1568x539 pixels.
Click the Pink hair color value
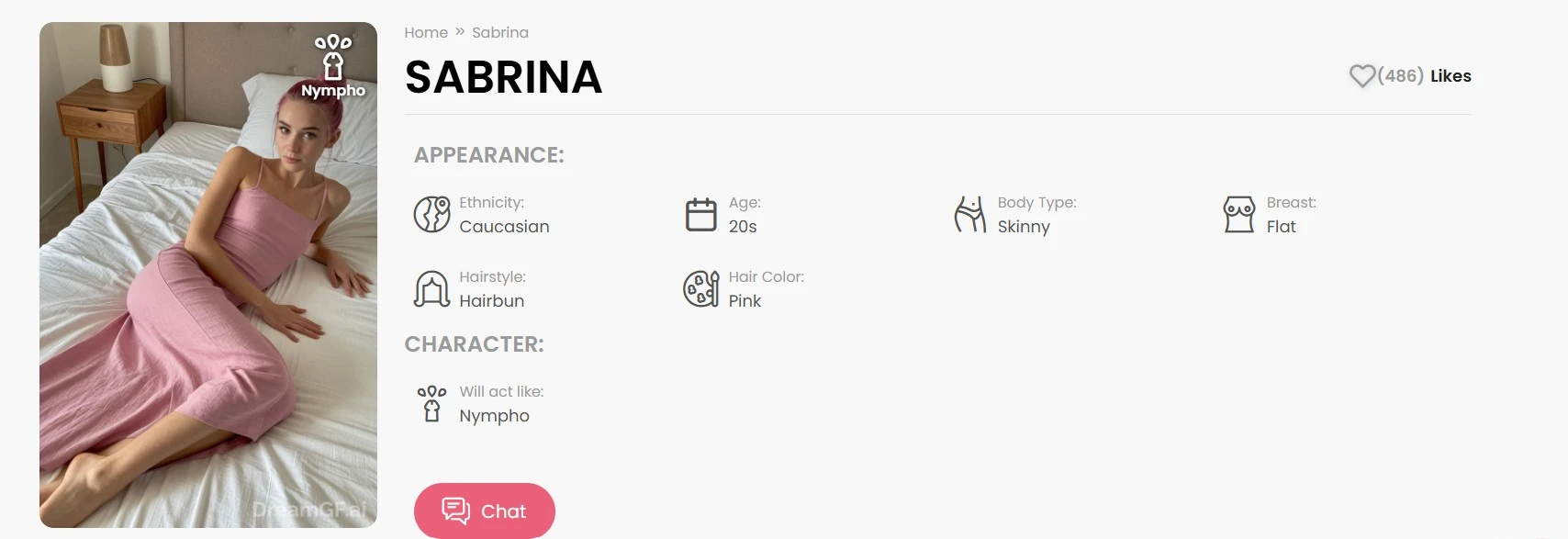point(745,301)
